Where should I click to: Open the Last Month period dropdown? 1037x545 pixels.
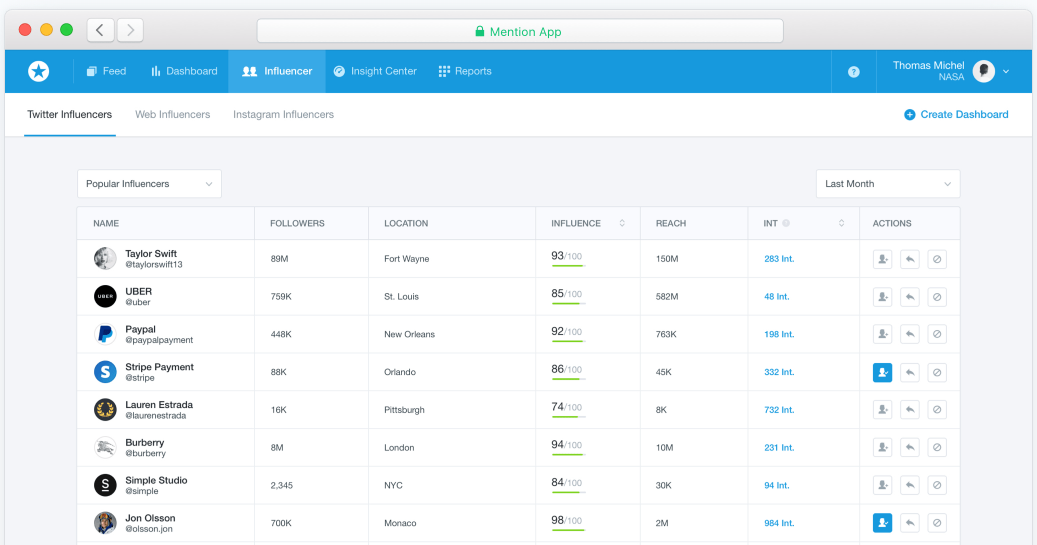(888, 184)
